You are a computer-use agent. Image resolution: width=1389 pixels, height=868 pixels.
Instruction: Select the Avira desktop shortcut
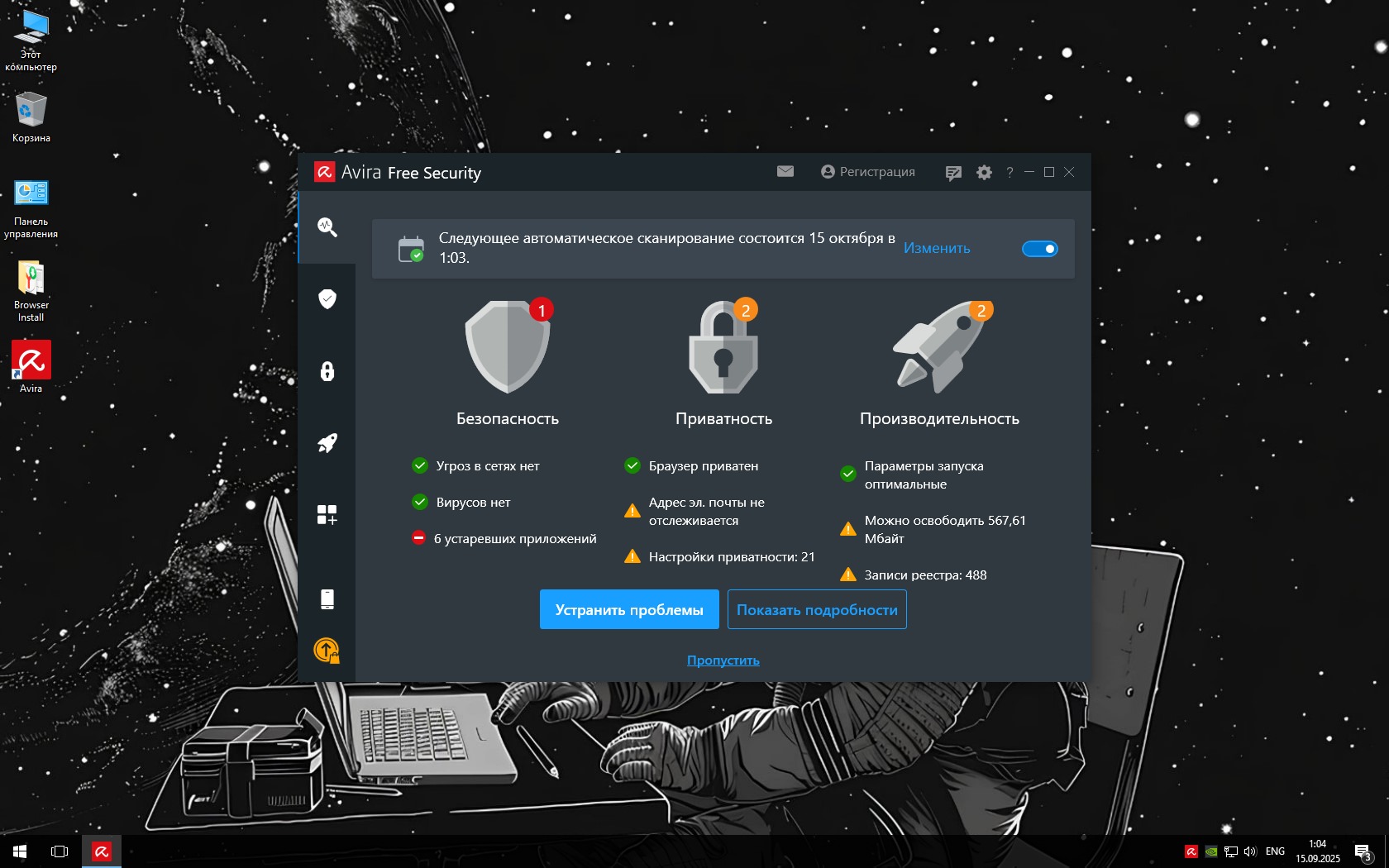(31, 368)
